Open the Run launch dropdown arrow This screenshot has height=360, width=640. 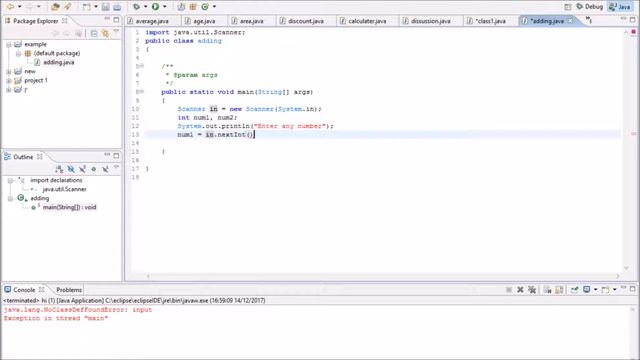click(x=164, y=7)
